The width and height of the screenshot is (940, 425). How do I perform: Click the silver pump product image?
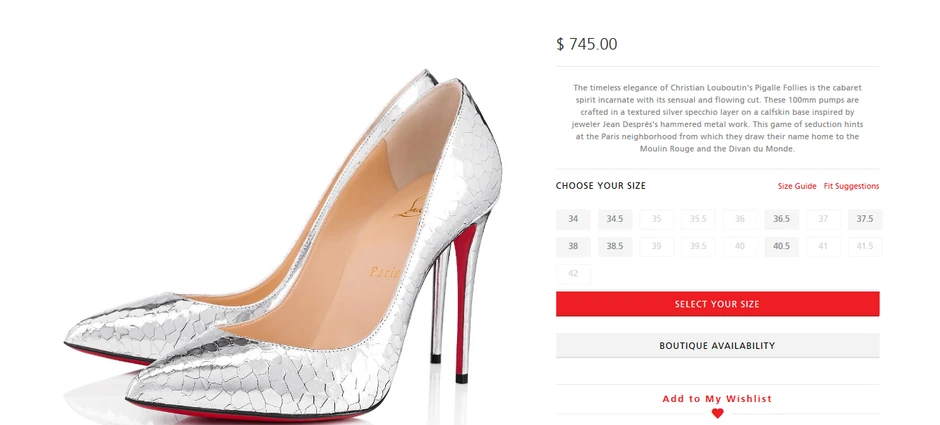[x=300, y=250]
